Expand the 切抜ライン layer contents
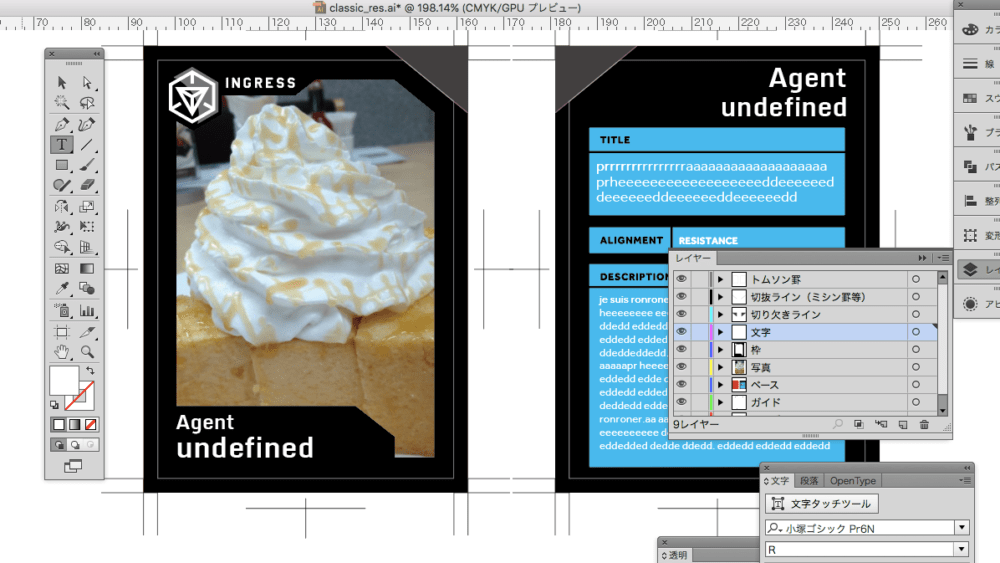This screenshot has width=1000, height=563. point(720,296)
